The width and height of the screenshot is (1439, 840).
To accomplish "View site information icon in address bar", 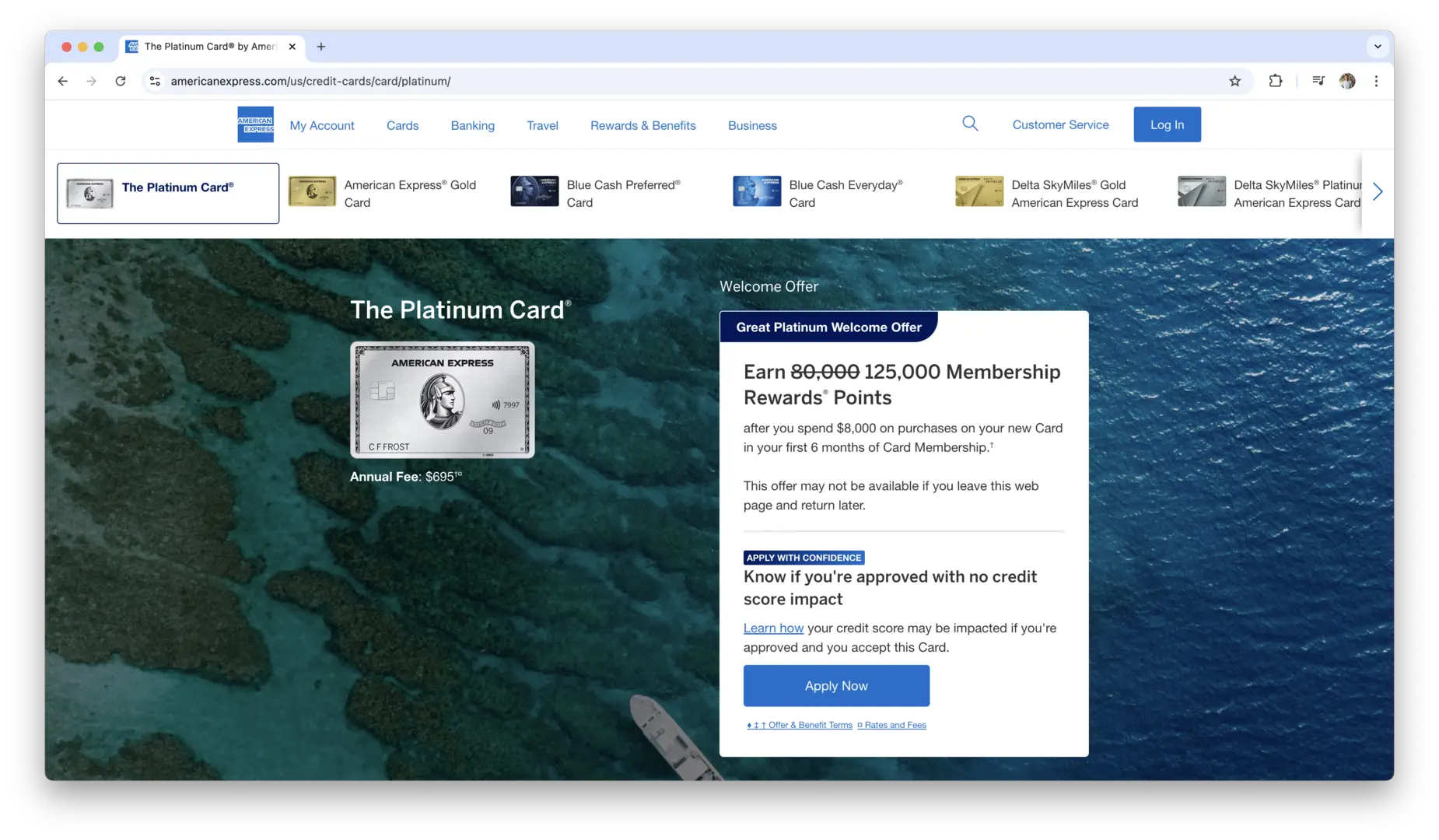I will (156, 81).
